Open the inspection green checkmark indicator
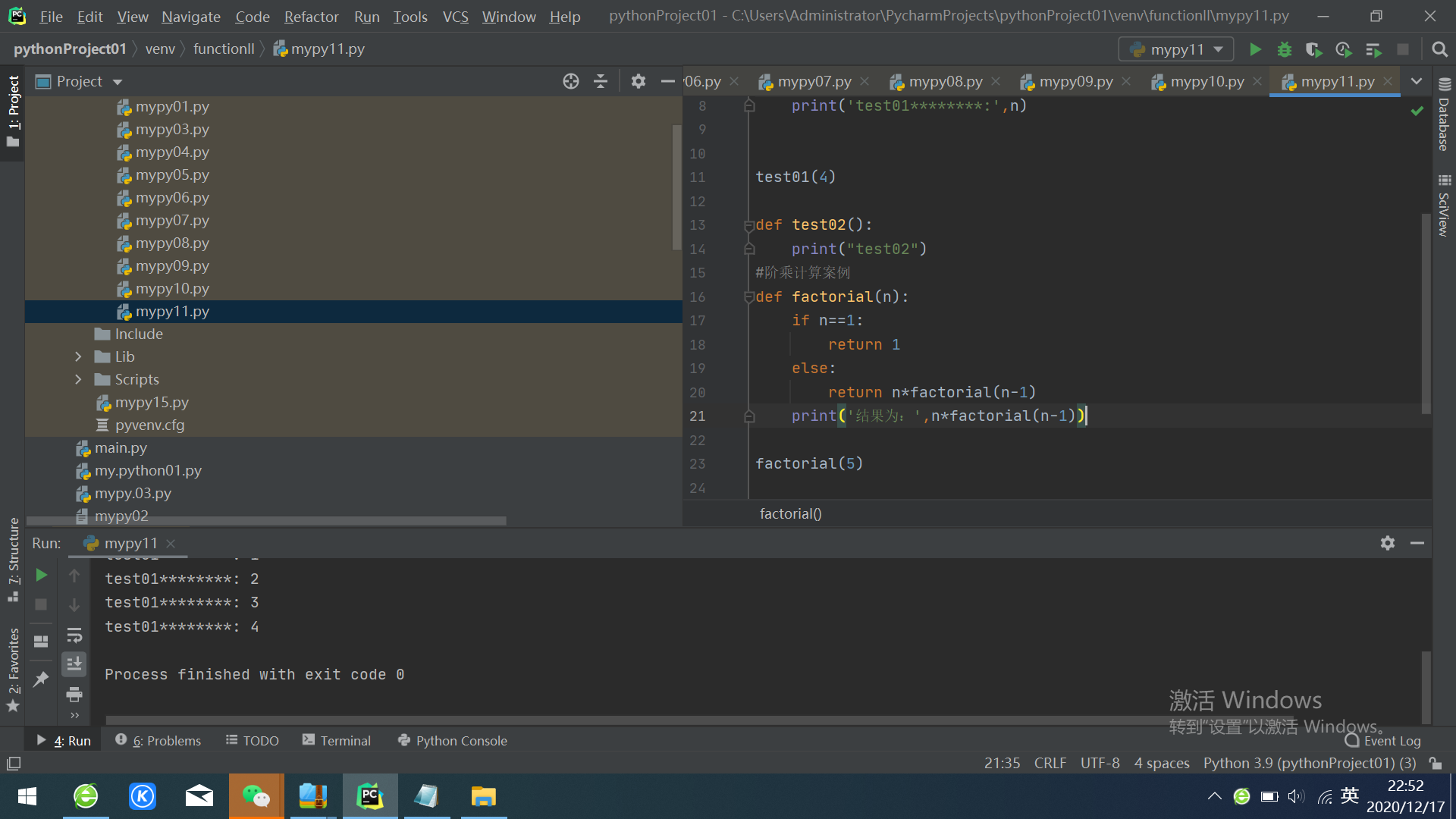 click(1417, 111)
